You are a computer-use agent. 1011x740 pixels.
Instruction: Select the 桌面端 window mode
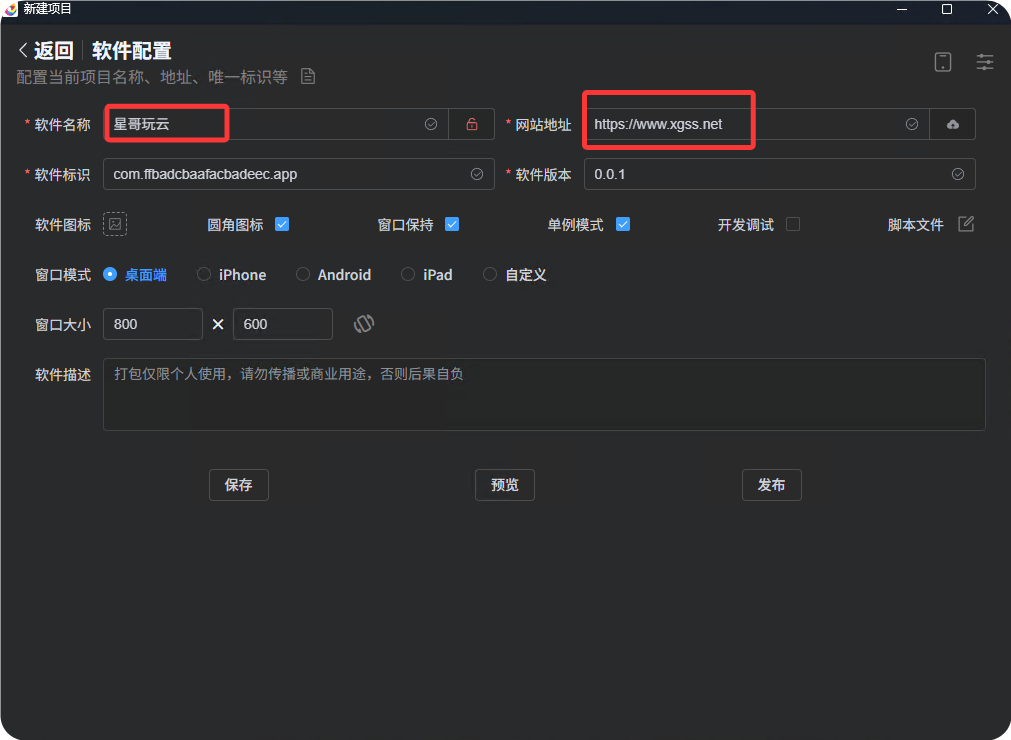pos(135,275)
